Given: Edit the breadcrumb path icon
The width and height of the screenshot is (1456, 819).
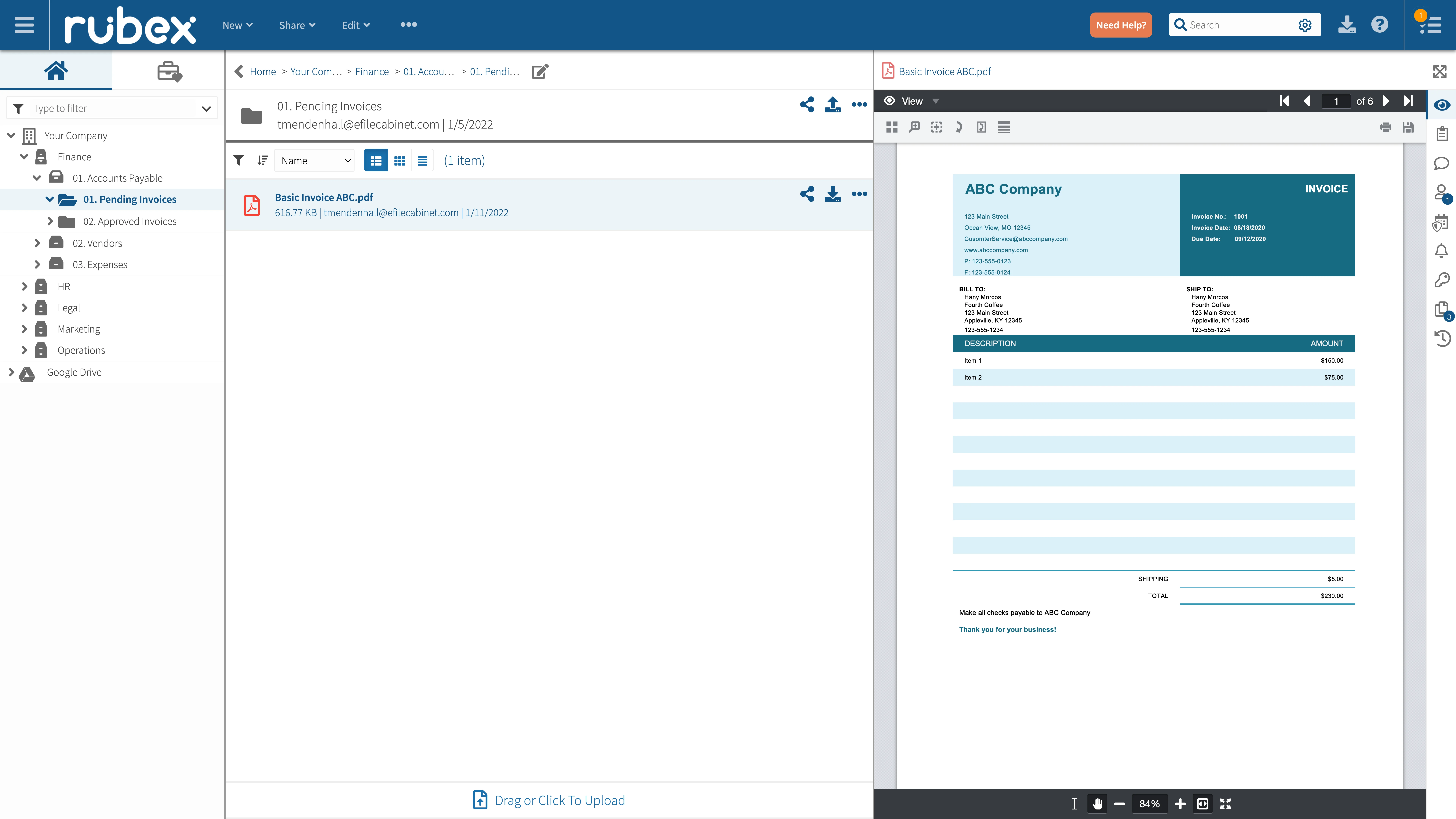Looking at the screenshot, I should (x=540, y=71).
